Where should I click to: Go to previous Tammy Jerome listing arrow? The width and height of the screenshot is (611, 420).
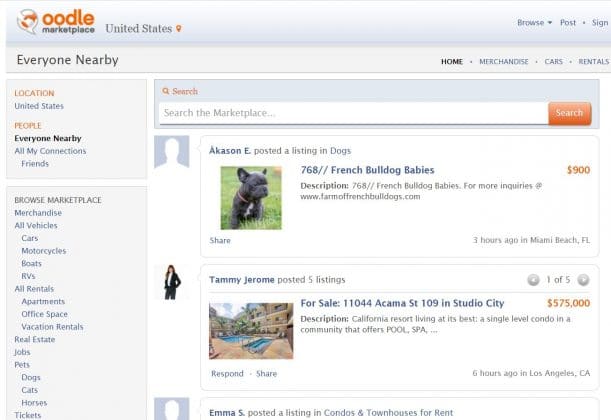(x=533, y=280)
